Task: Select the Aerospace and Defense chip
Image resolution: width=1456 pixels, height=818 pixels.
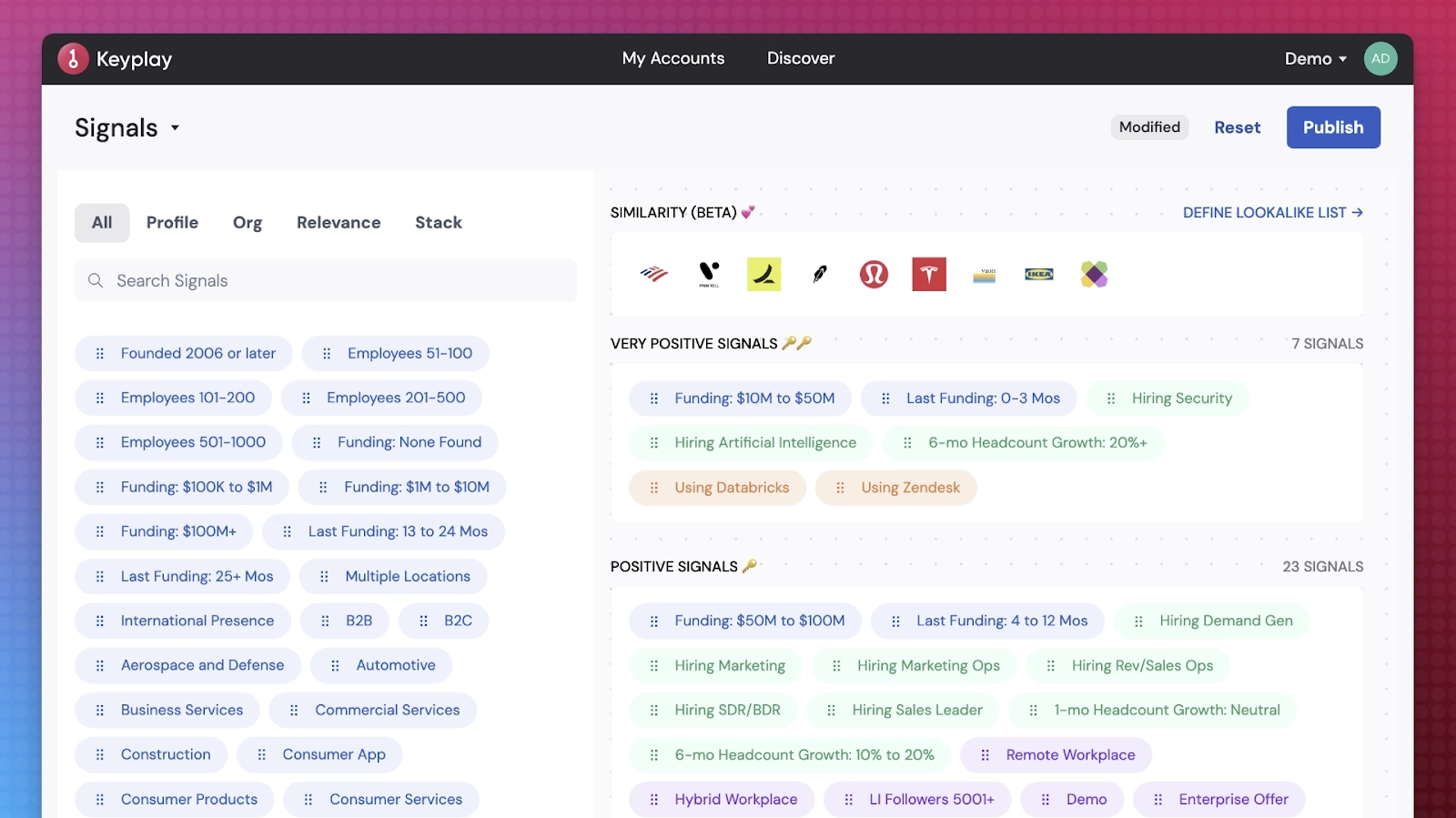Action: 187,665
